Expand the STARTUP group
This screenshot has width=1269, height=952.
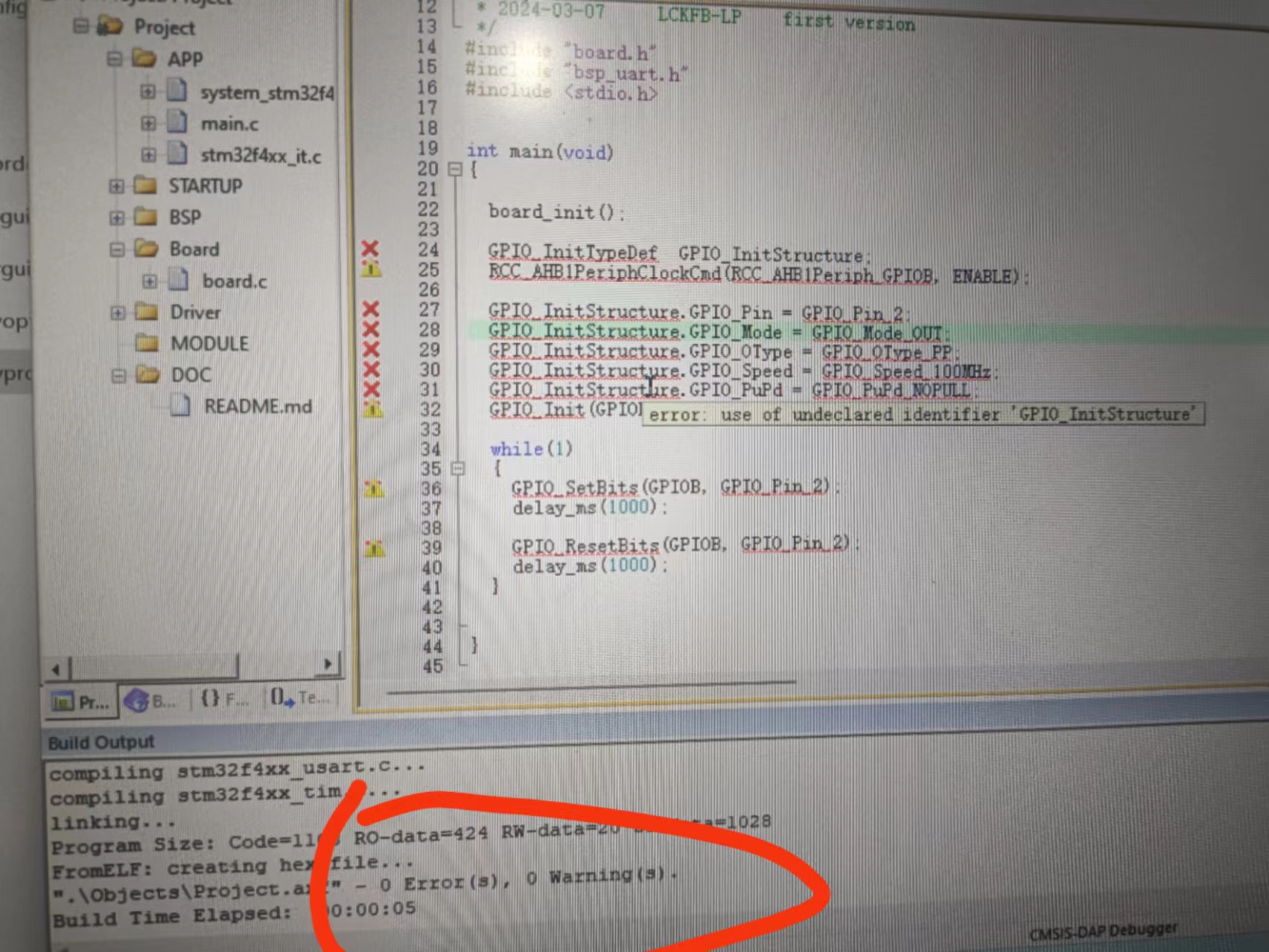[x=116, y=186]
